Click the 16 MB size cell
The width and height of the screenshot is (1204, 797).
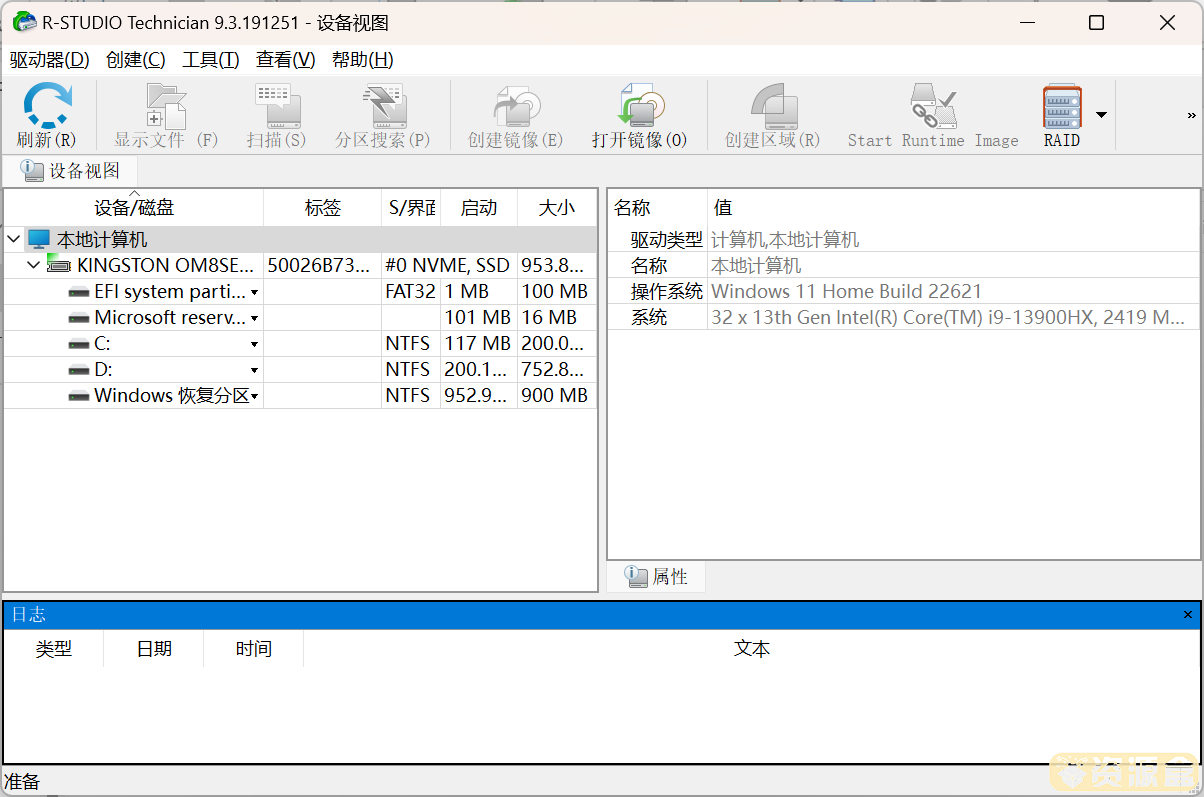(549, 318)
